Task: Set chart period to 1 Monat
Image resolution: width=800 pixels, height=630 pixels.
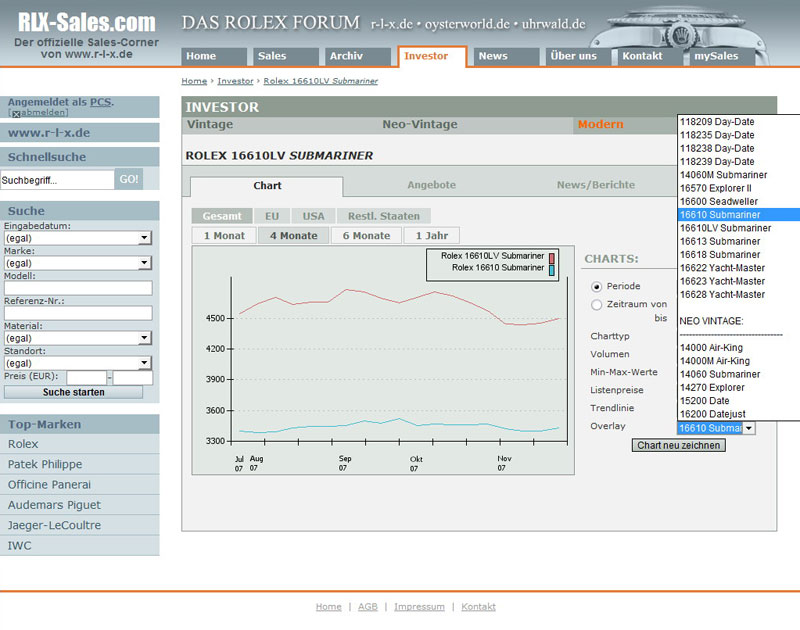Action: (x=224, y=236)
